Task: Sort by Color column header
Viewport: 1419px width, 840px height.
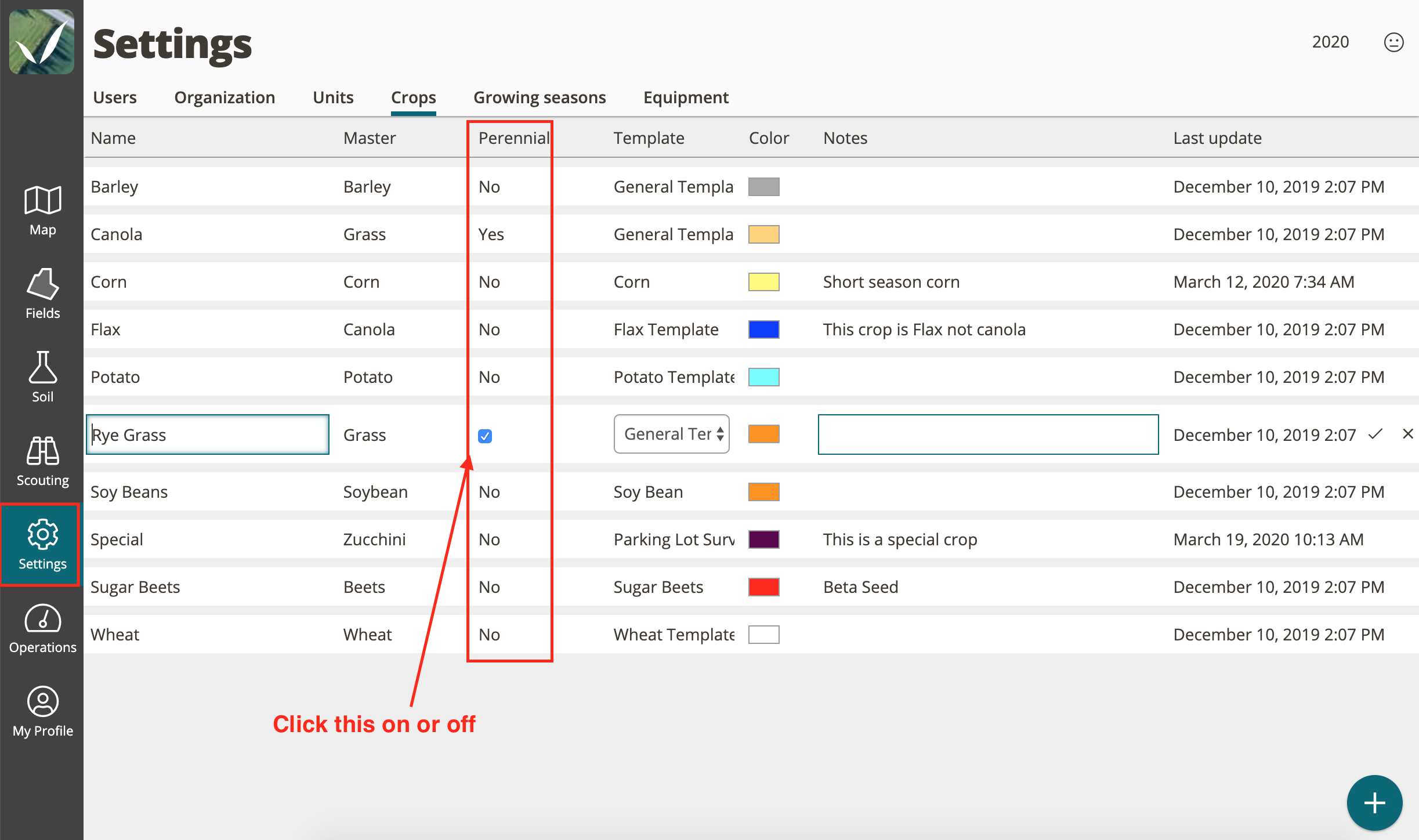Action: coord(769,138)
